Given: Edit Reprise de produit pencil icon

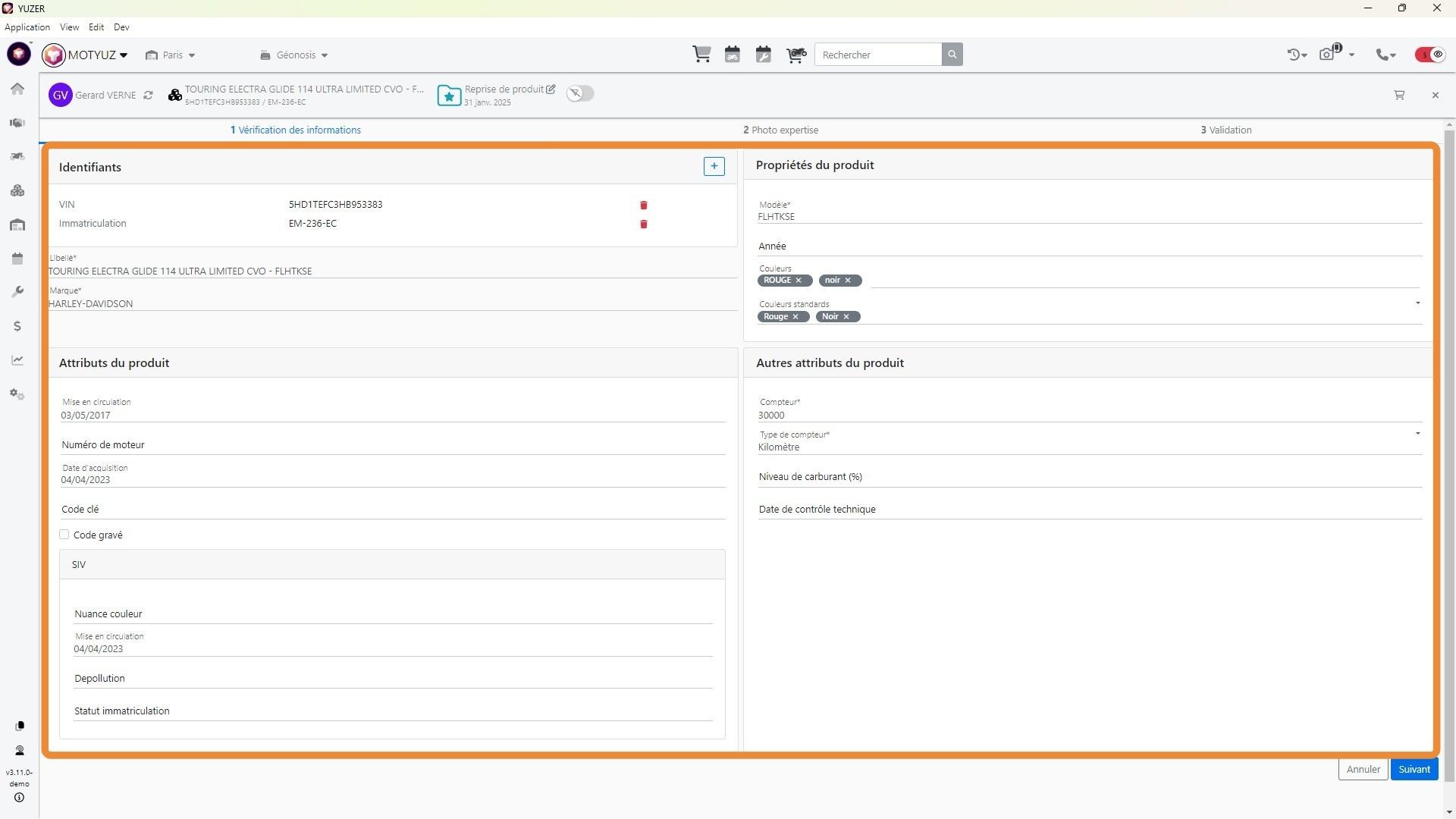Looking at the screenshot, I should pos(551,89).
